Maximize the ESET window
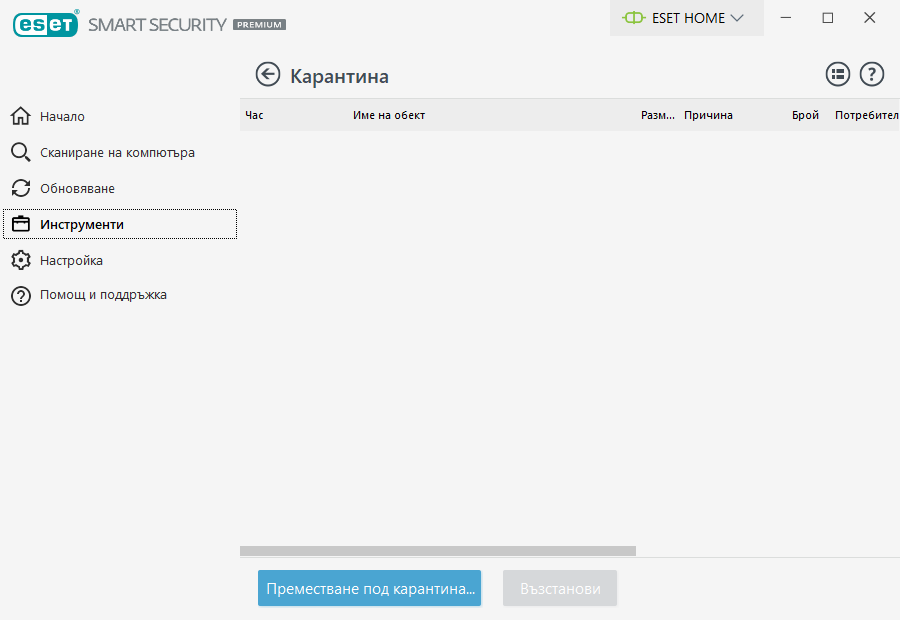900x620 pixels. [x=828, y=18]
